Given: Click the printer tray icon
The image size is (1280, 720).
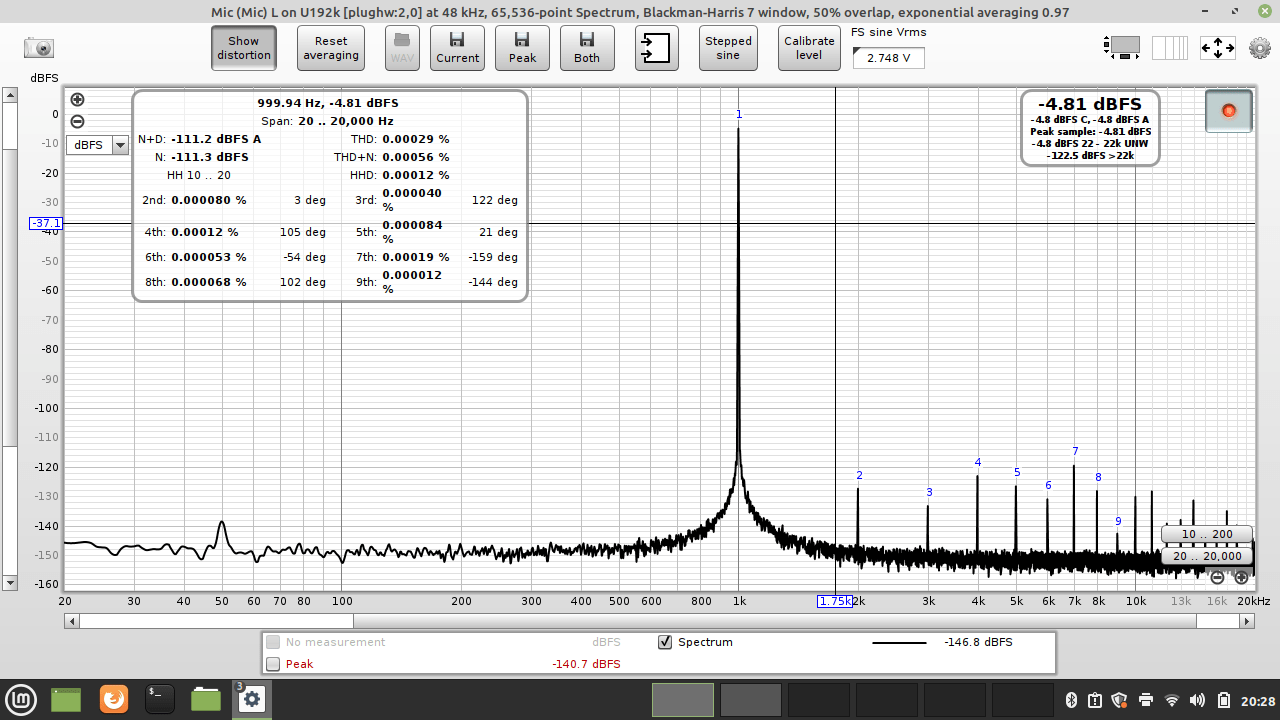Looking at the screenshot, I should pos(1146,700).
